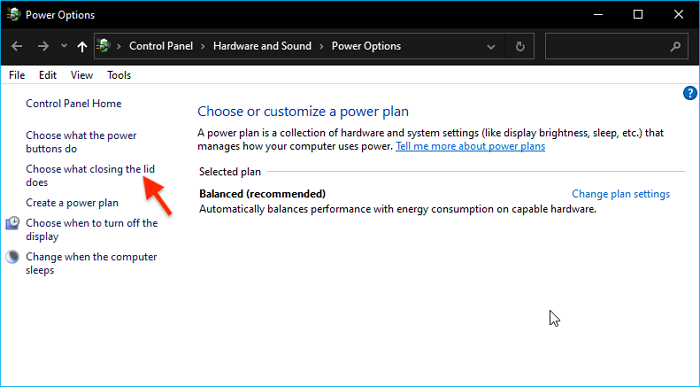Click Choose or customize a power plan heading
This screenshot has height=387, width=700.
coord(303,111)
